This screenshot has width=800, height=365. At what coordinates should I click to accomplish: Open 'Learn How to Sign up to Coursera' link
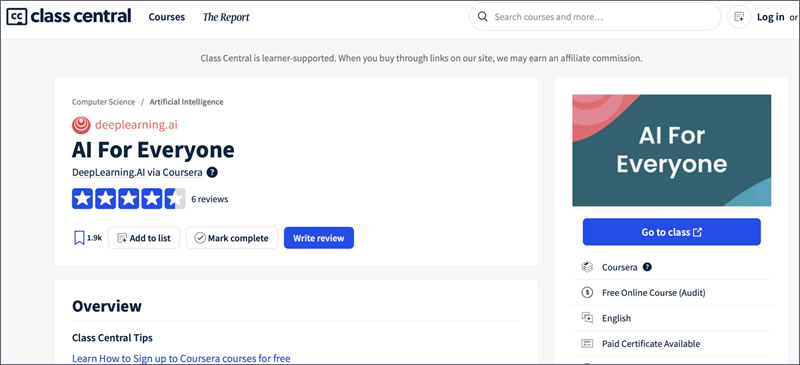point(181,358)
